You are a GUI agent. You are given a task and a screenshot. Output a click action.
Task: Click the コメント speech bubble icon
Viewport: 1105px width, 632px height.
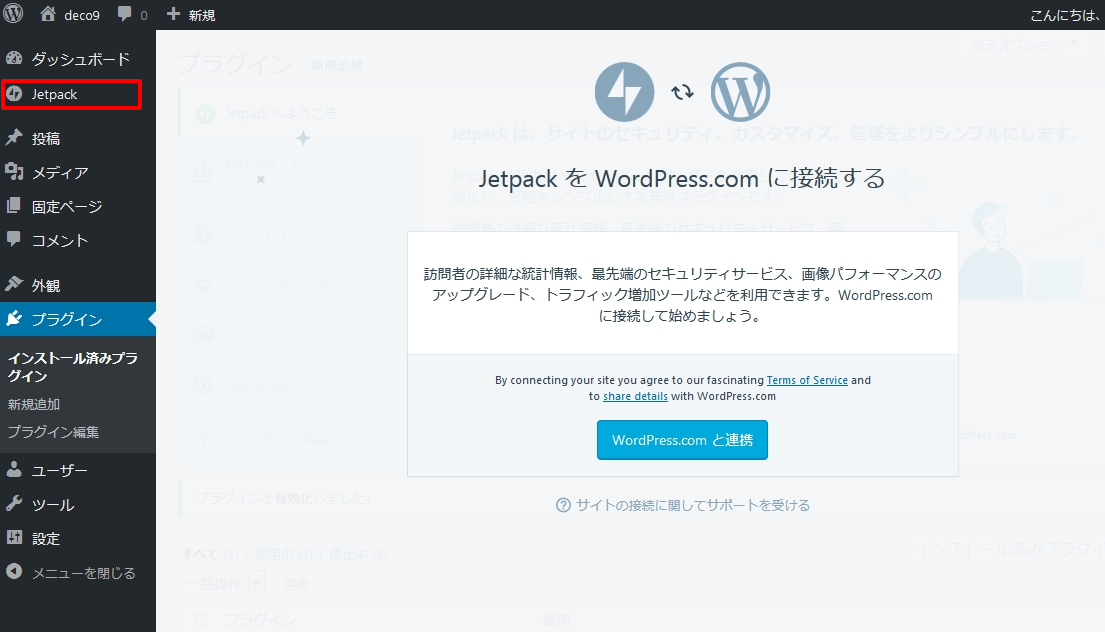pos(16,240)
